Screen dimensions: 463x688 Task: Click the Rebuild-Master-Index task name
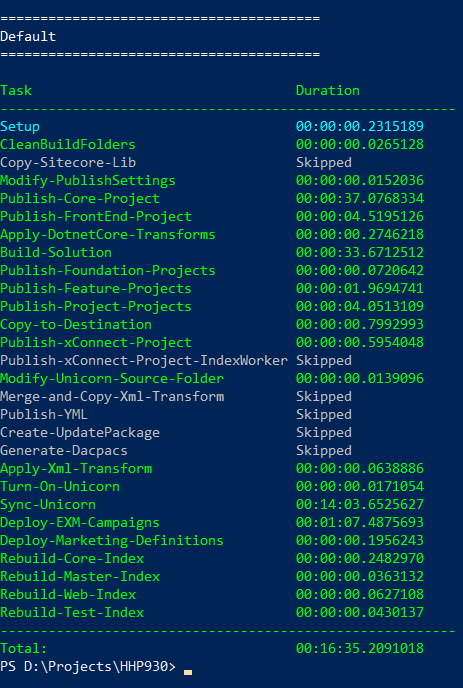click(80, 577)
